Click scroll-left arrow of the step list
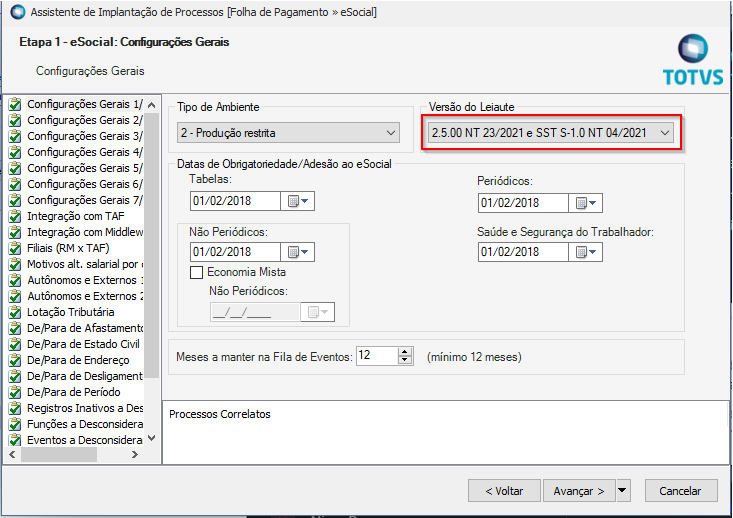This screenshot has height=518, width=733. (x=13, y=454)
